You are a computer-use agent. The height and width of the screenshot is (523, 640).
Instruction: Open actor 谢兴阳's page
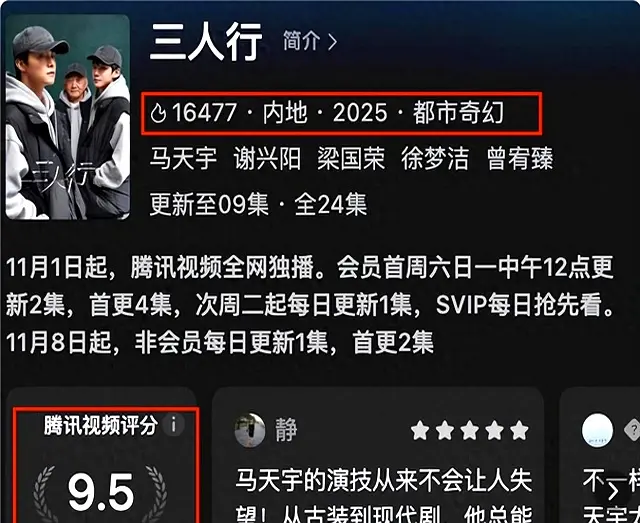[x=267, y=158]
